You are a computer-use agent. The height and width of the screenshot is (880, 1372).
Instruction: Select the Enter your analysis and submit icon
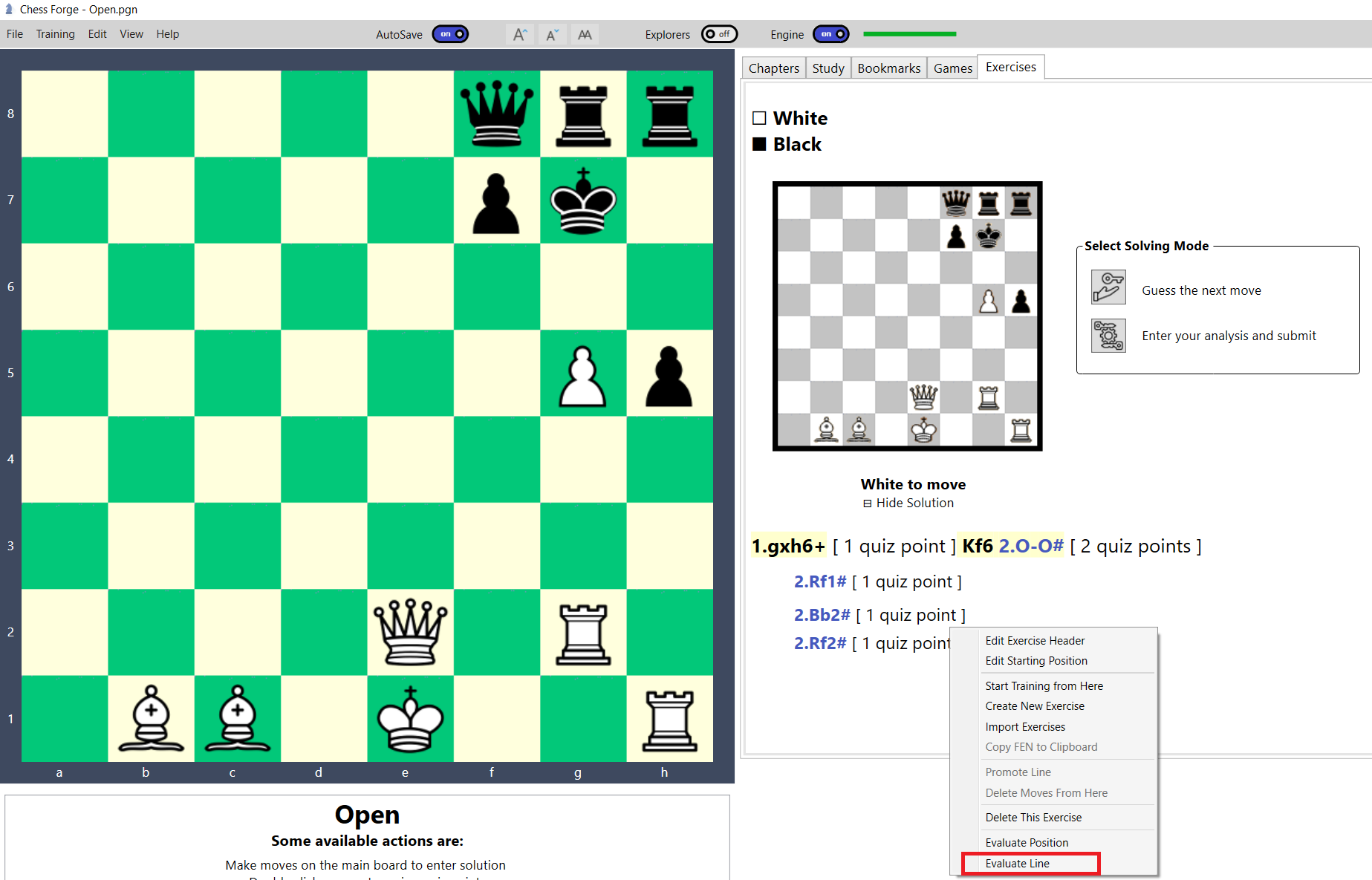click(1108, 335)
